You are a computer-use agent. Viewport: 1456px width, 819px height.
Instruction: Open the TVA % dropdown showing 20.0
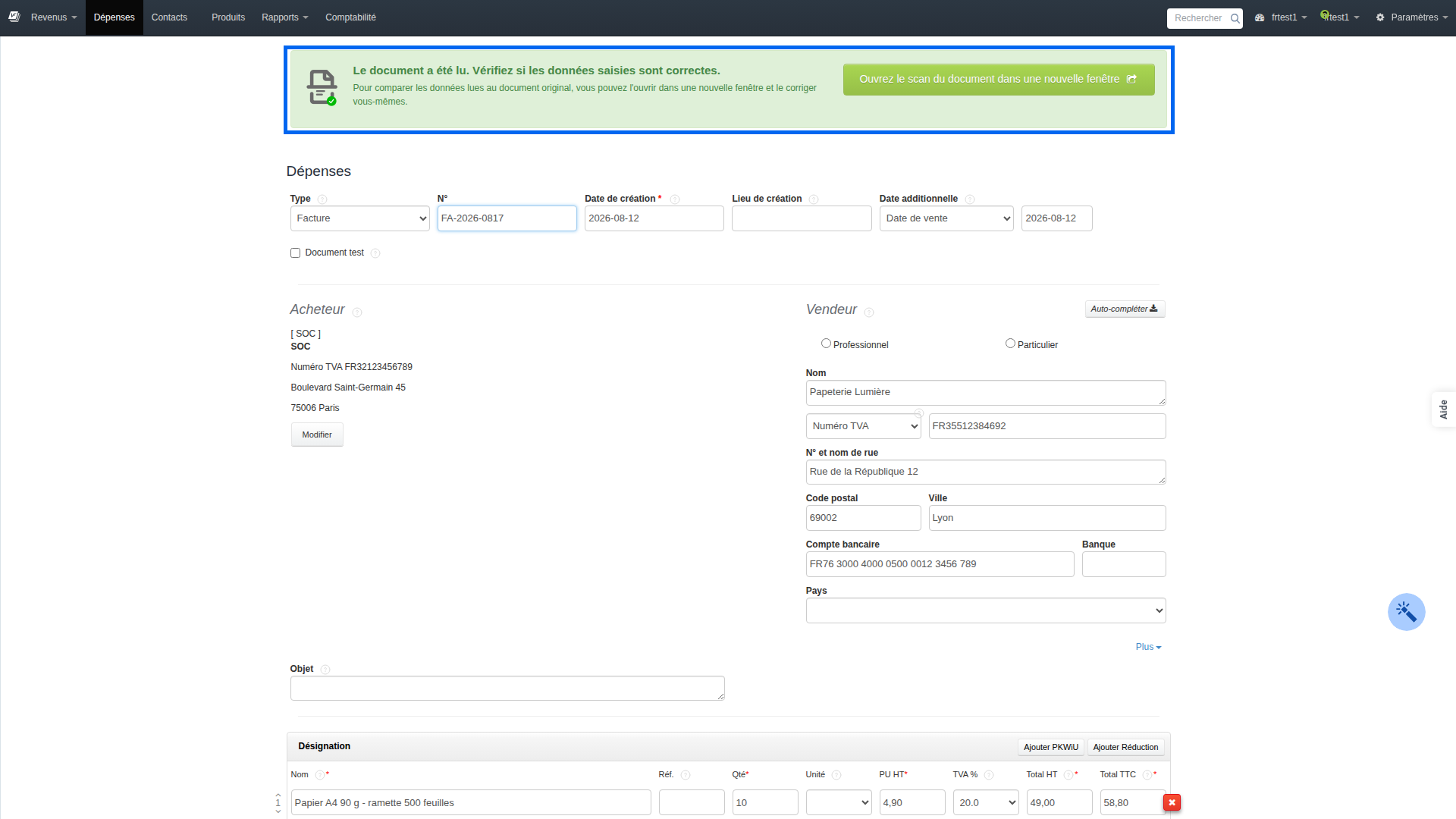coord(985,802)
